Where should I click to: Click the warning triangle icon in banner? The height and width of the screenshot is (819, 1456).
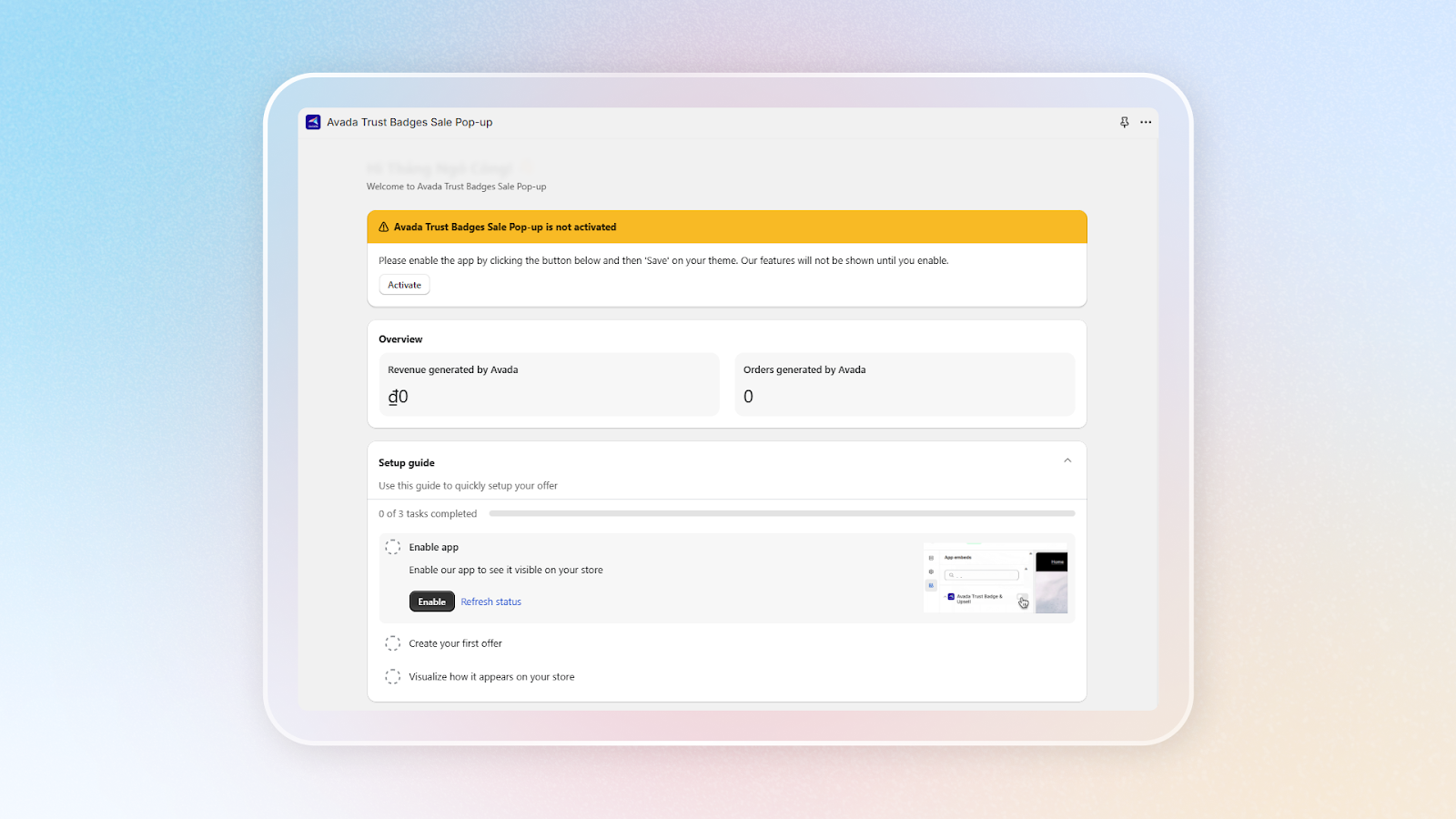[x=384, y=227]
